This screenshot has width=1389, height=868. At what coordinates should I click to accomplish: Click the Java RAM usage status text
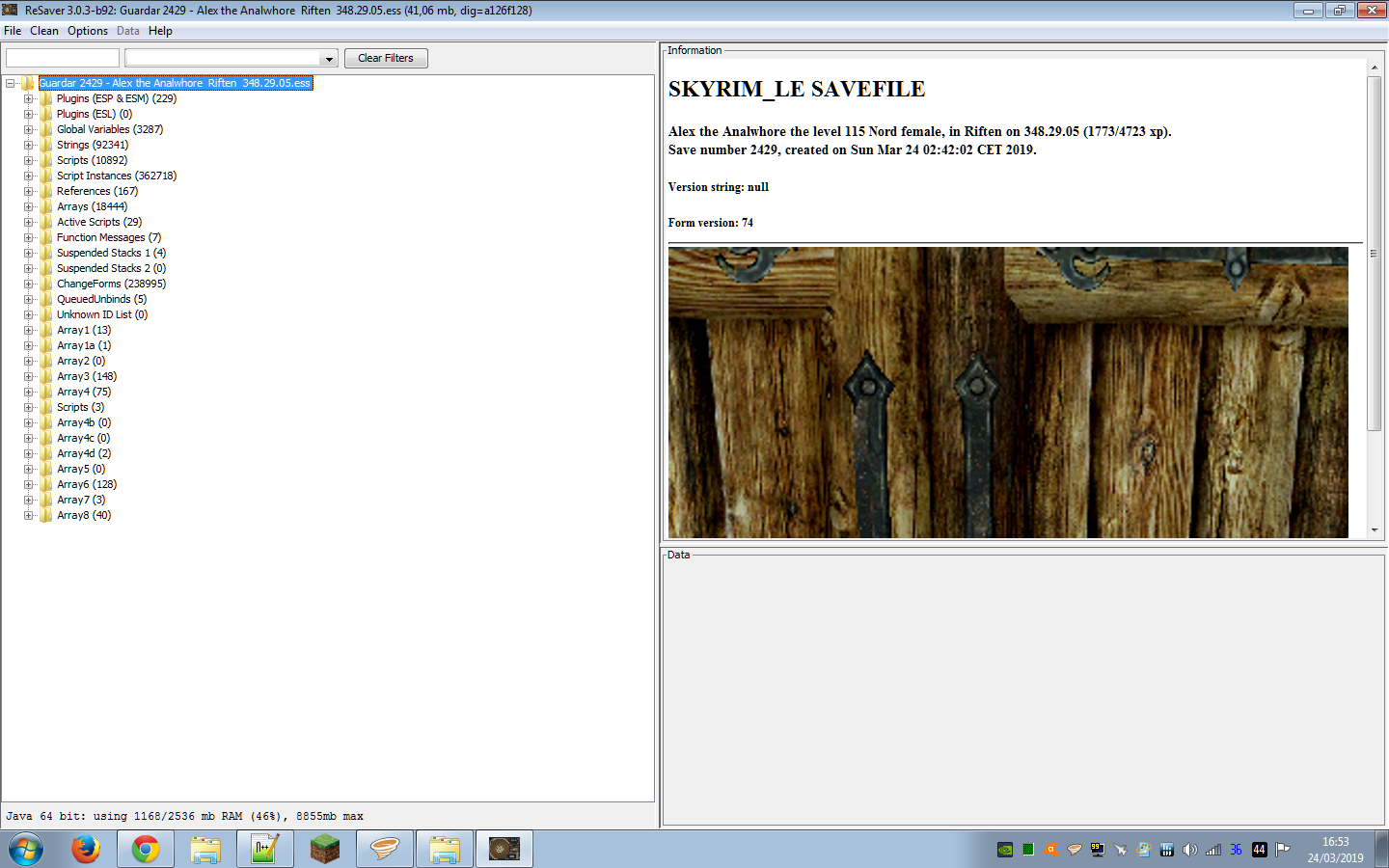(x=184, y=816)
